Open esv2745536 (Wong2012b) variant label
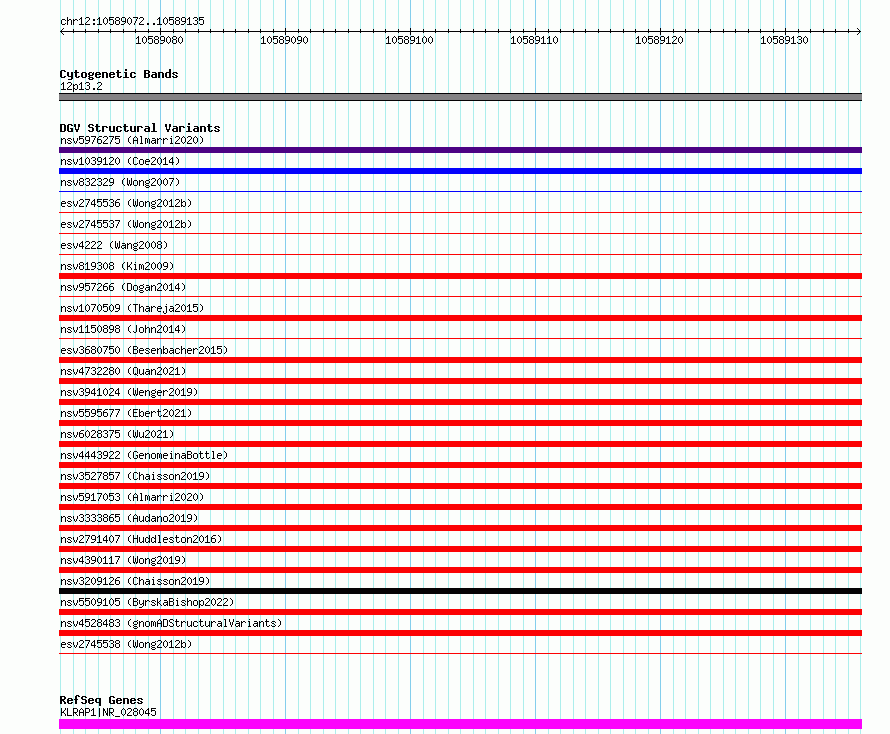Image resolution: width=890 pixels, height=734 pixels. point(126,203)
